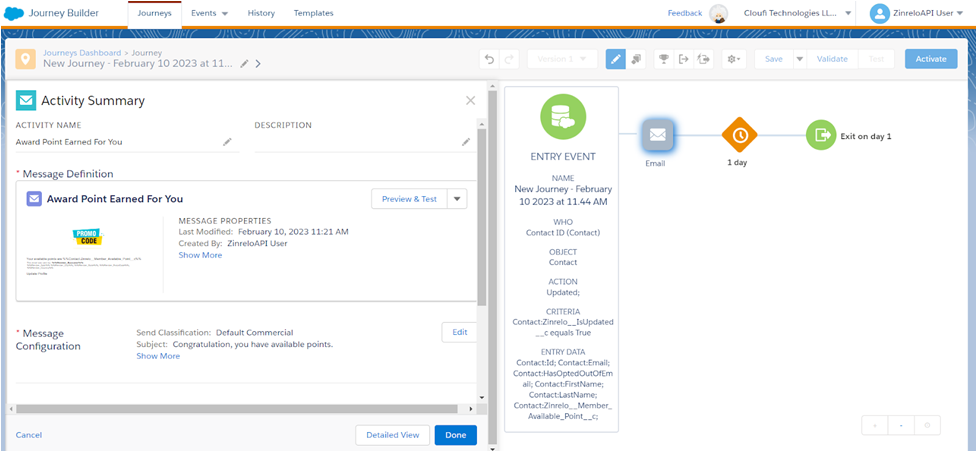977x452 pixels.
Task: Click Done button
Action: click(x=455, y=435)
